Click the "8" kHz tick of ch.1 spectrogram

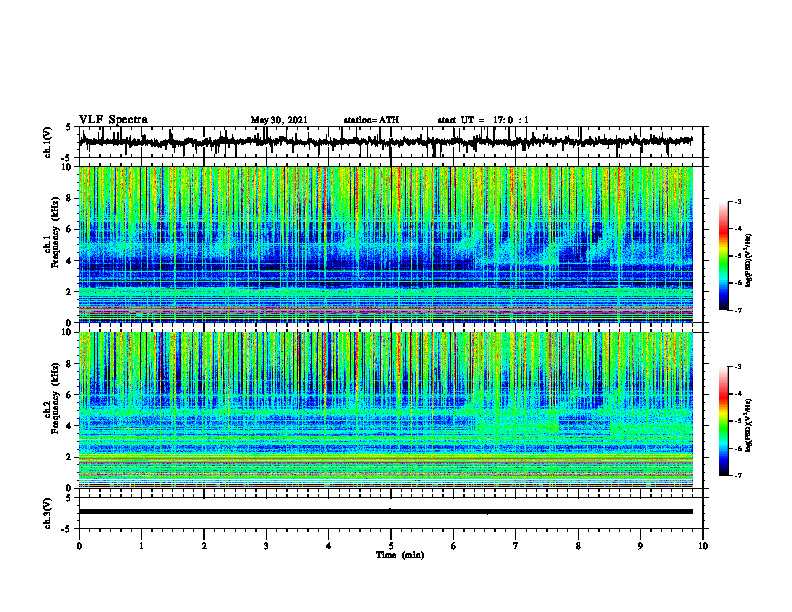(70, 198)
